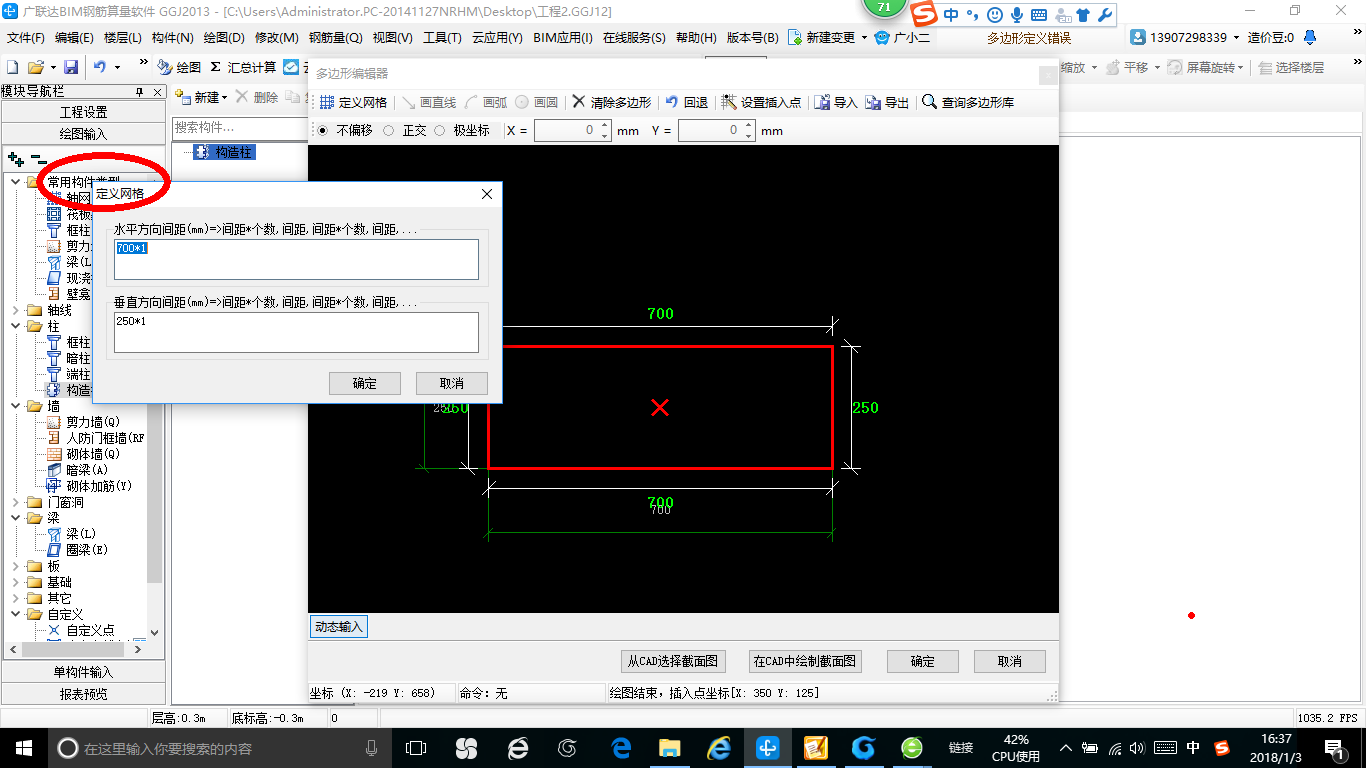Click the wrench settings icon in Sogou toolbar
This screenshot has height=768, width=1366.
tap(1105, 15)
